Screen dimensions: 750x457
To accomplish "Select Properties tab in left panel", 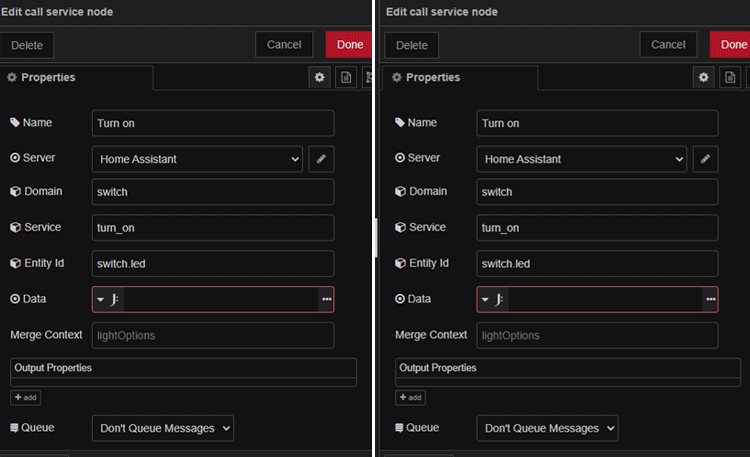I will 50,77.
